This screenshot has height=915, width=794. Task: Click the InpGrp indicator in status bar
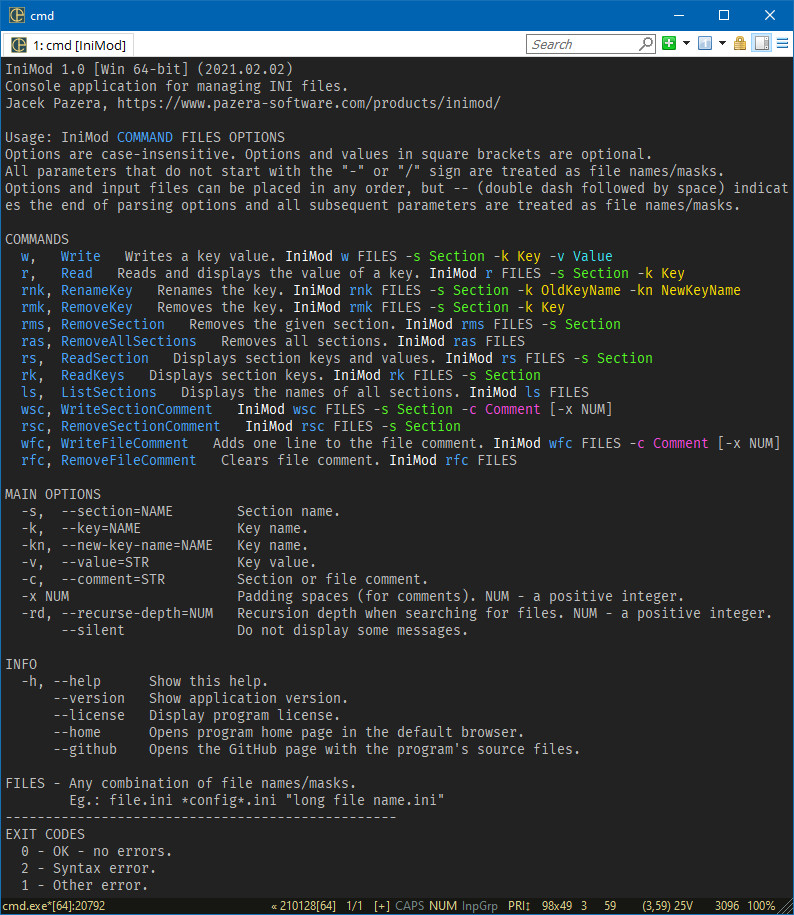coord(480,906)
